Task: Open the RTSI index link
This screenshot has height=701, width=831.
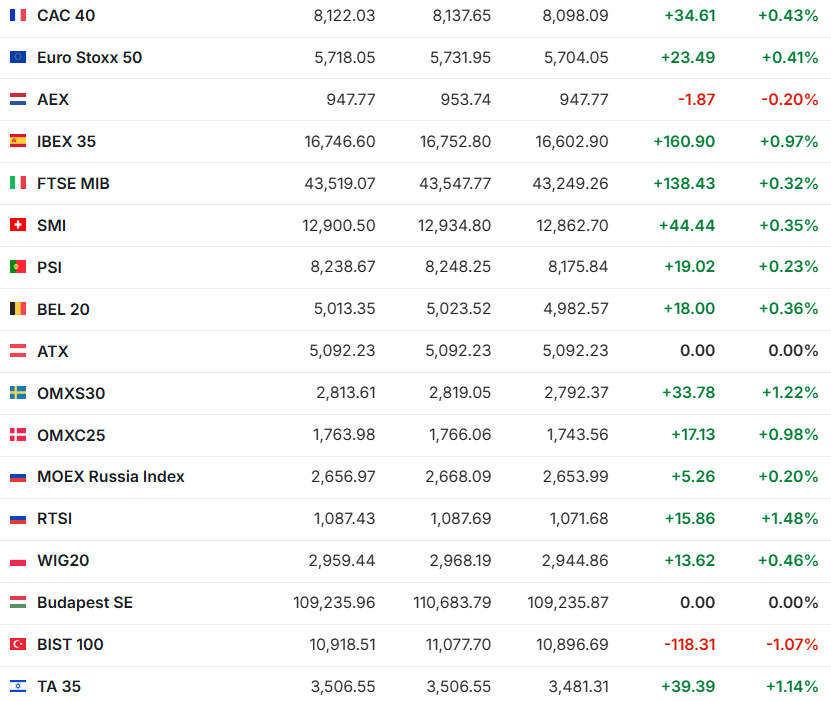Action: click(x=54, y=518)
